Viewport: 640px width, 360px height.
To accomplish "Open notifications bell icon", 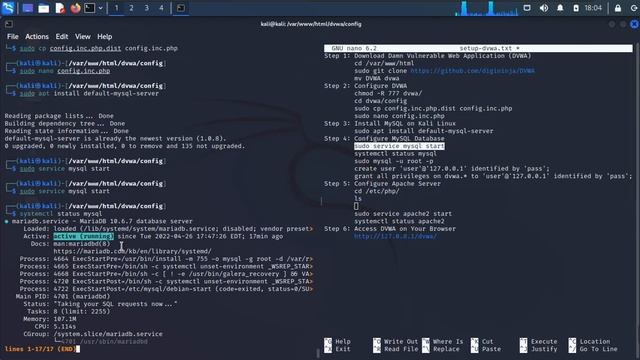I will point(560,8).
